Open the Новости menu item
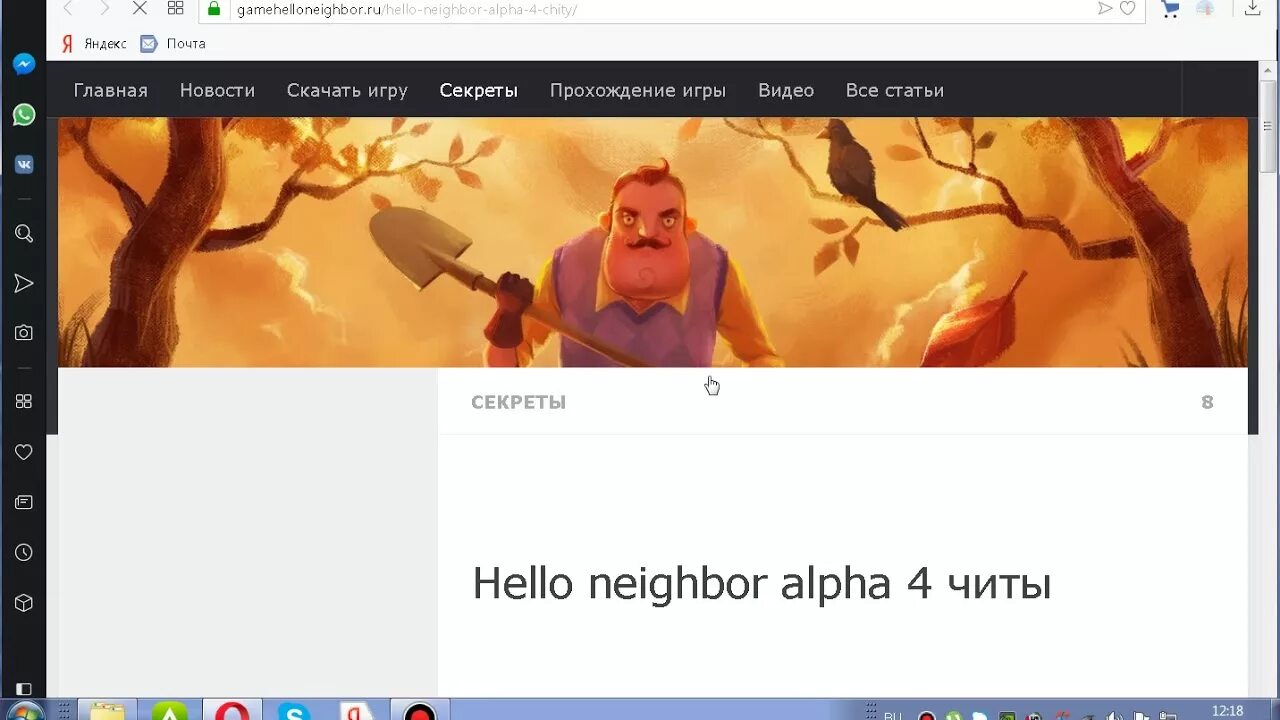The width and height of the screenshot is (1280, 720). coord(217,90)
